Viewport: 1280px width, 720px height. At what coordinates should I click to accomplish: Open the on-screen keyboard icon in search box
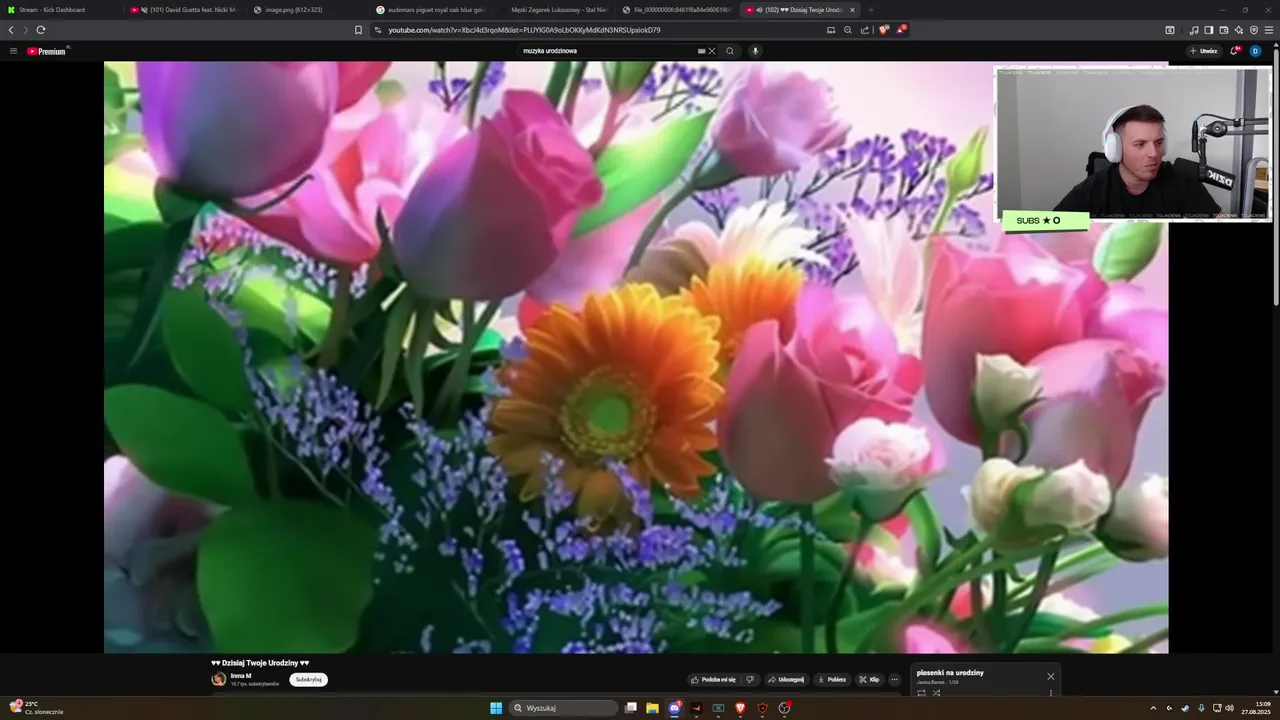[x=701, y=51]
